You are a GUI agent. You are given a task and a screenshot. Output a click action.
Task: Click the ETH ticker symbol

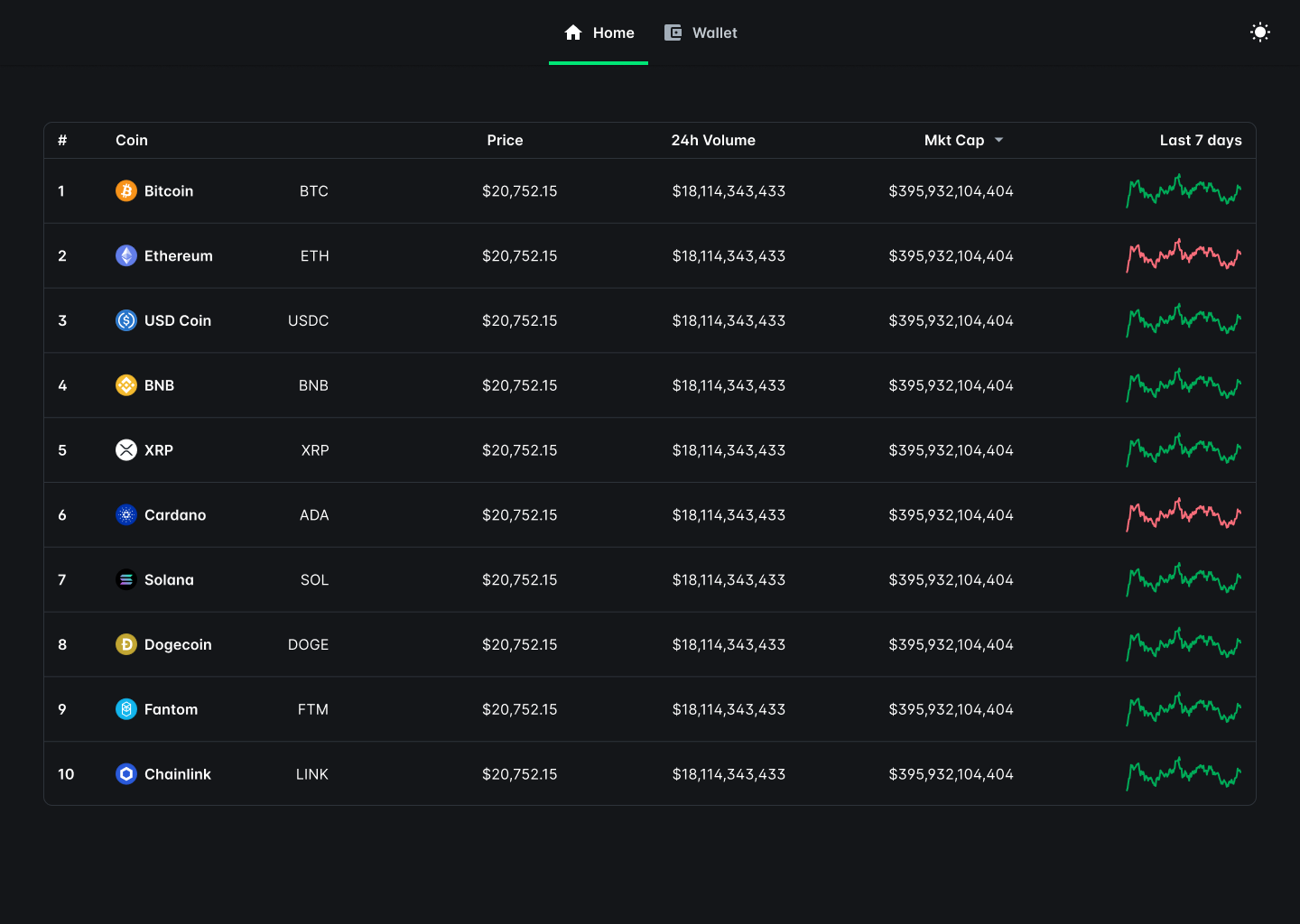point(315,255)
